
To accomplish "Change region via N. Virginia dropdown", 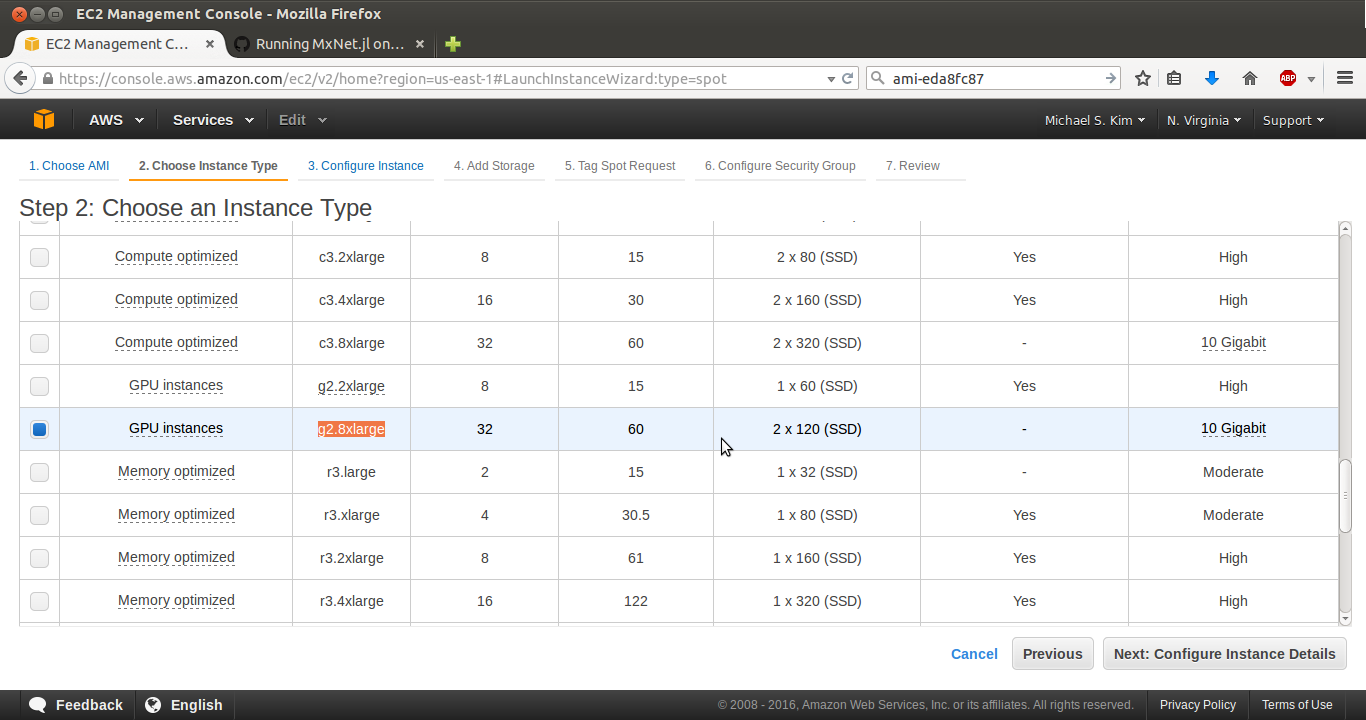I will [x=1204, y=120].
